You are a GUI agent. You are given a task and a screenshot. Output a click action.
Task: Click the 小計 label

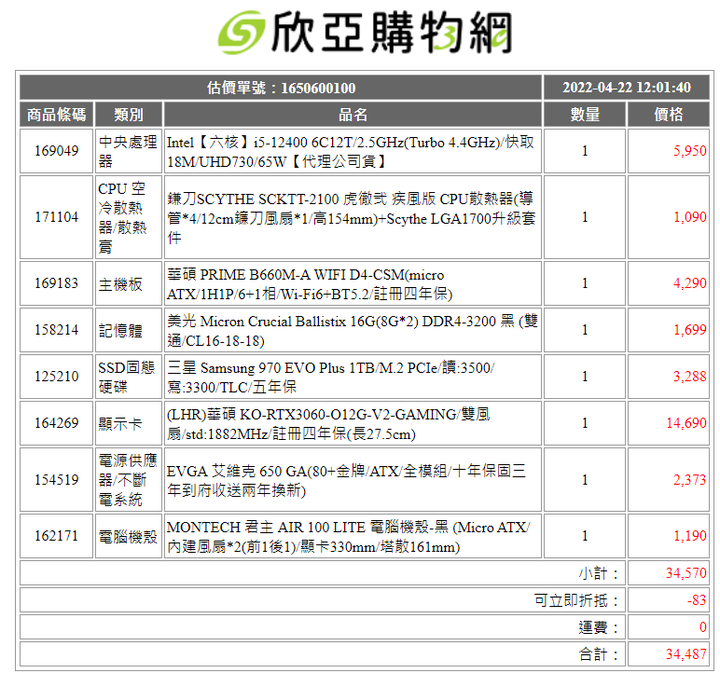tap(598, 573)
